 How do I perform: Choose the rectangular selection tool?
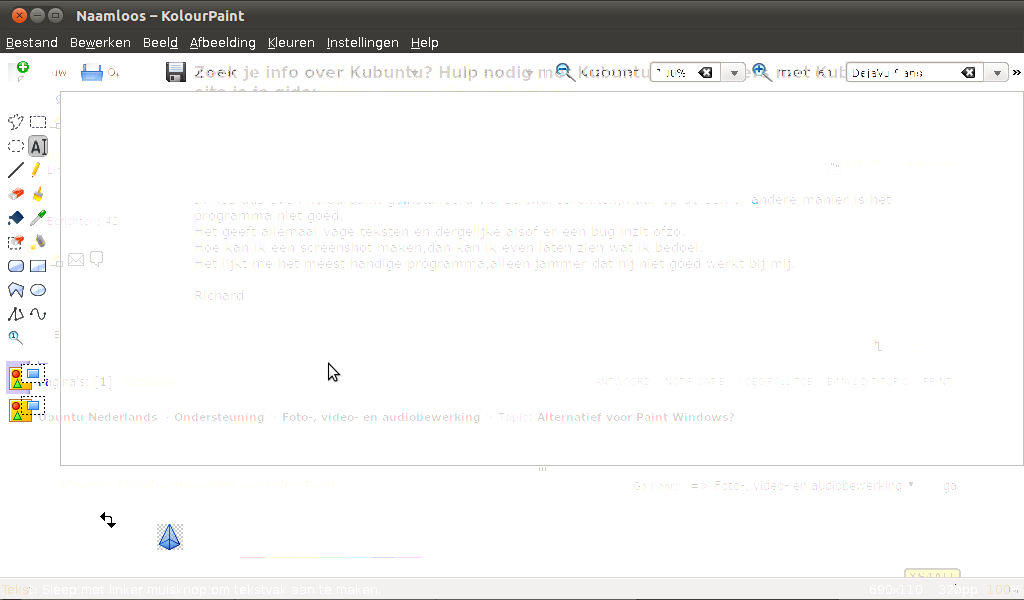(x=38, y=122)
